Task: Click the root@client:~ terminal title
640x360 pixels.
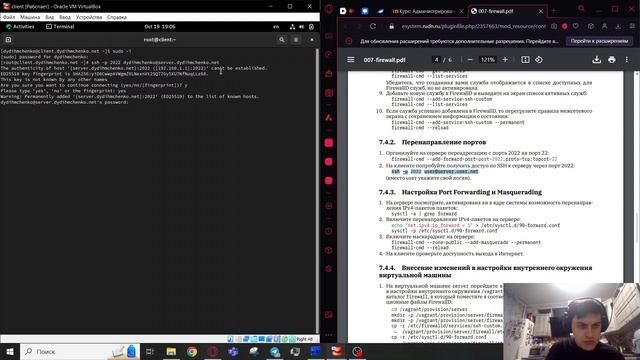Action: pos(160,40)
